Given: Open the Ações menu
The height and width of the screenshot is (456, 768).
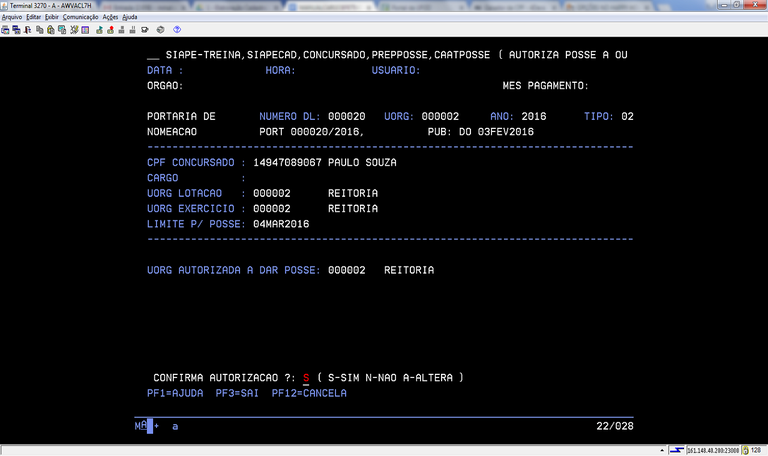Looking at the screenshot, I should click(x=110, y=17).
